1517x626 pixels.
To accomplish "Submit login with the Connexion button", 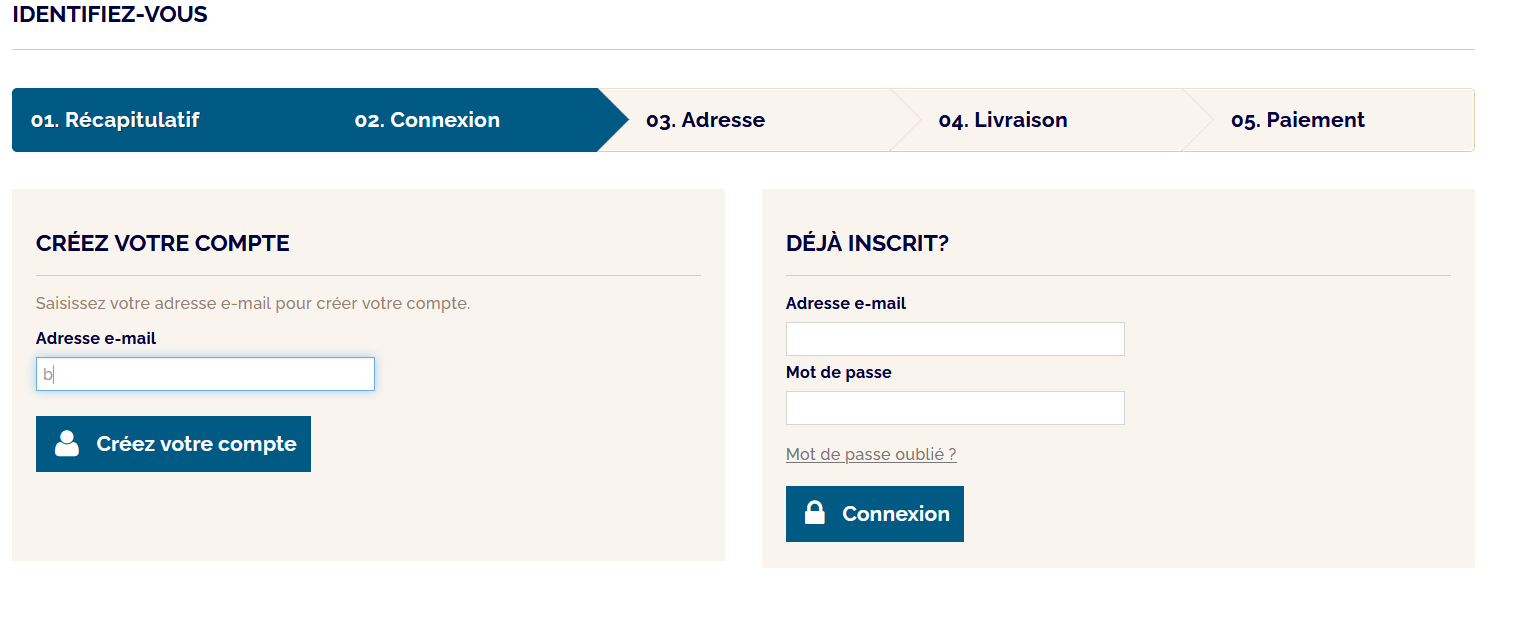I will pyautogui.click(x=875, y=514).
